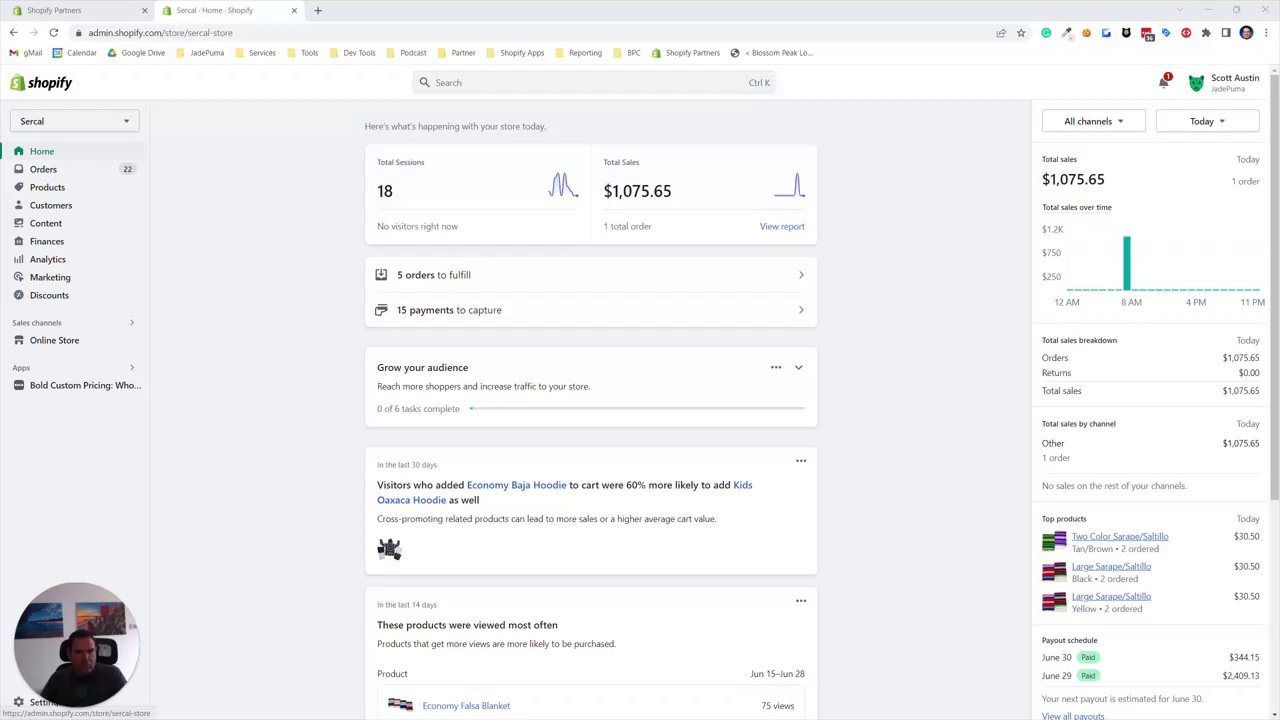Click the View report link

(782, 226)
